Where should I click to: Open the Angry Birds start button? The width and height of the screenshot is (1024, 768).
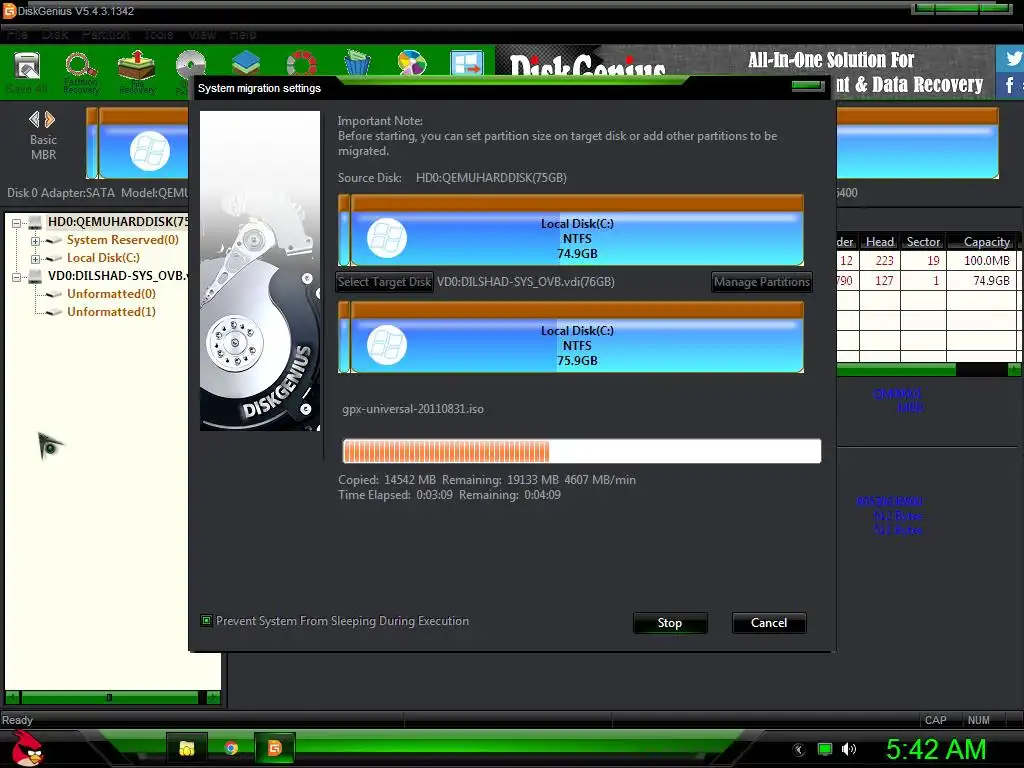point(27,748)
